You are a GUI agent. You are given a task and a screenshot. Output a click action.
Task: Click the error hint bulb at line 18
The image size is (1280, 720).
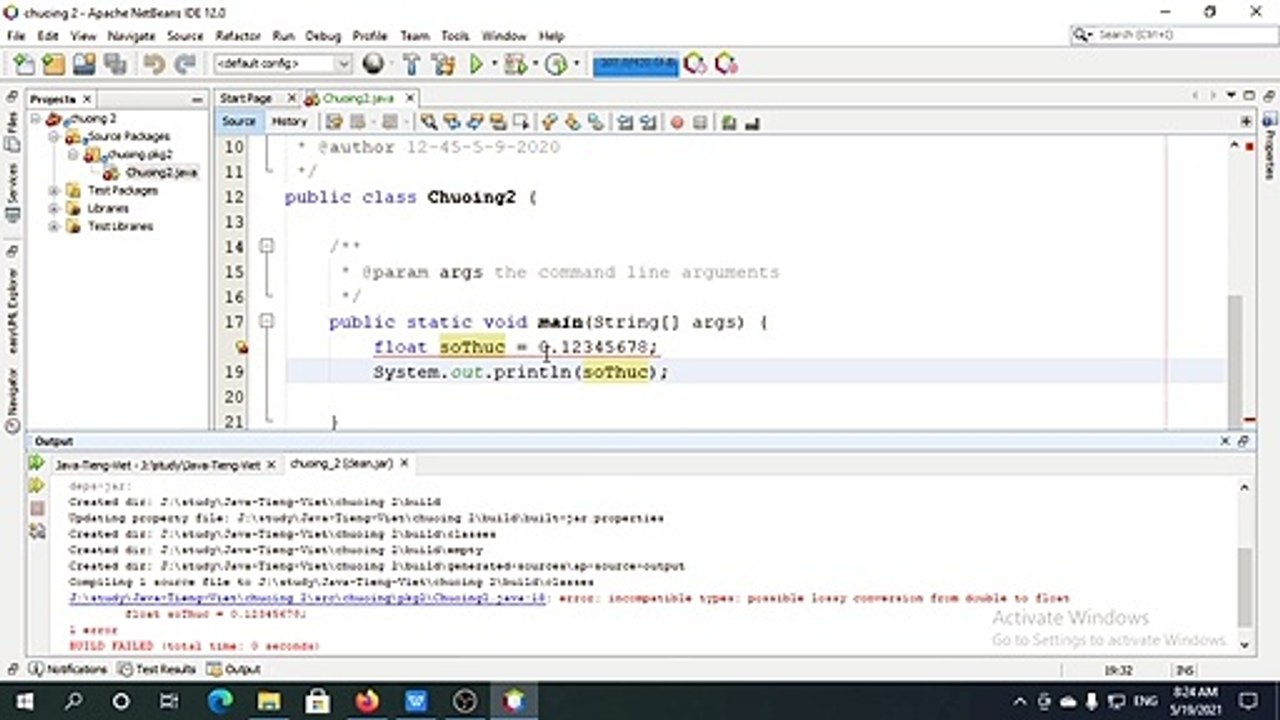coord(241,347)
